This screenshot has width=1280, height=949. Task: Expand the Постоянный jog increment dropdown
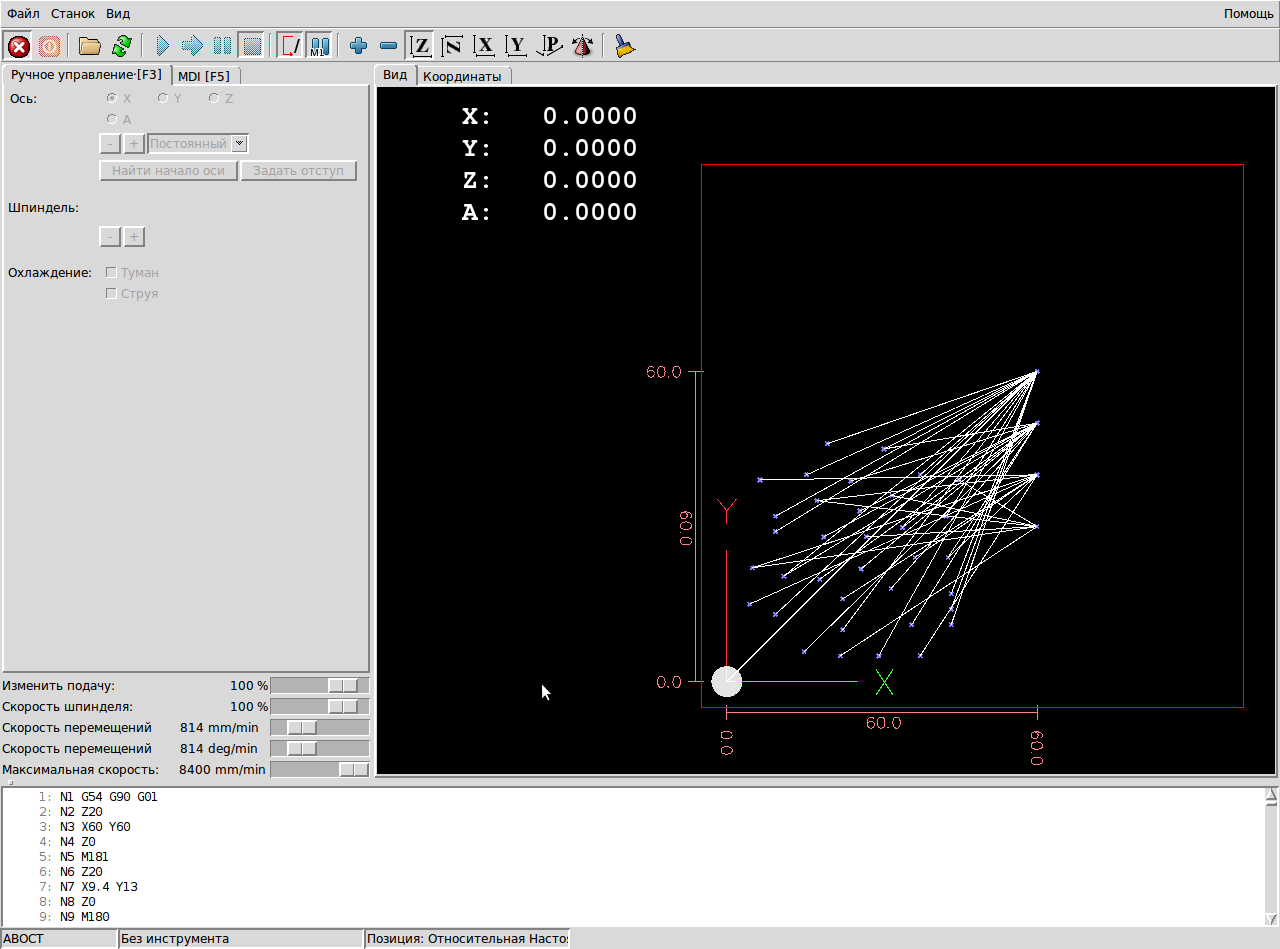[x=239, y=143]
